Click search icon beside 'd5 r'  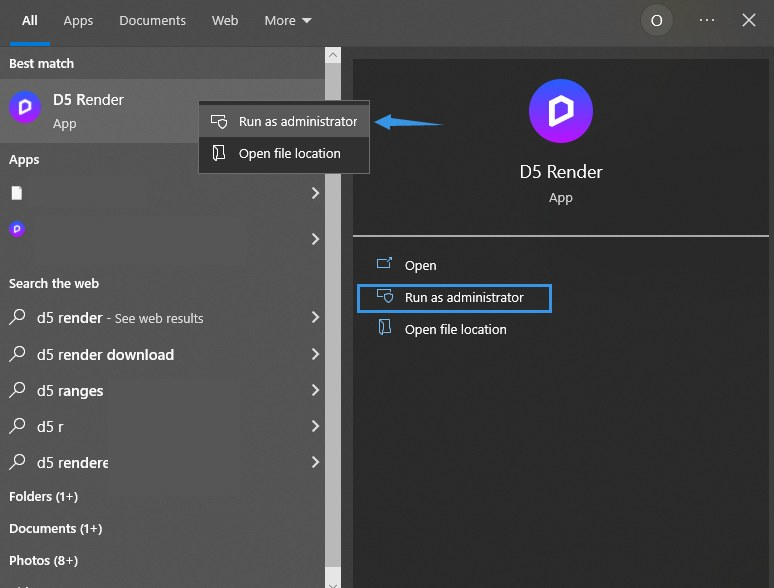coord(17,426)
